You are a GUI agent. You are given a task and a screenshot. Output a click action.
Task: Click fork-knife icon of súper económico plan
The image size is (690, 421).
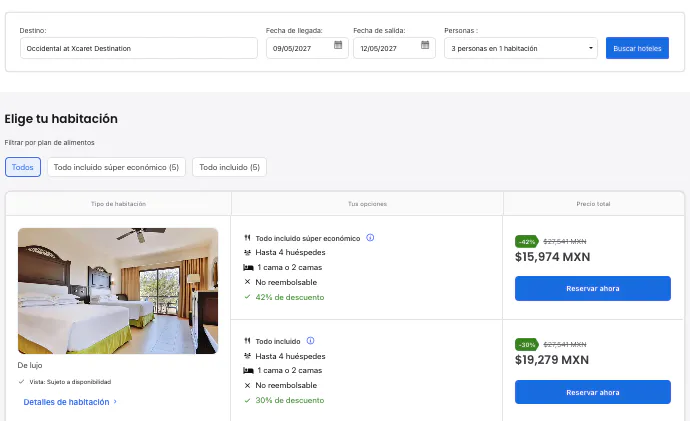click(247, 238)
